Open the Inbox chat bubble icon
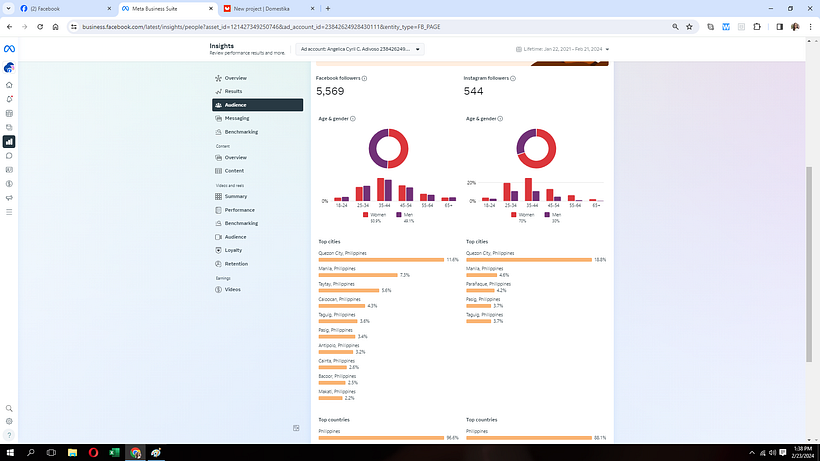Image resolution: width=820 pixels, height=461 pixels. 9,156
